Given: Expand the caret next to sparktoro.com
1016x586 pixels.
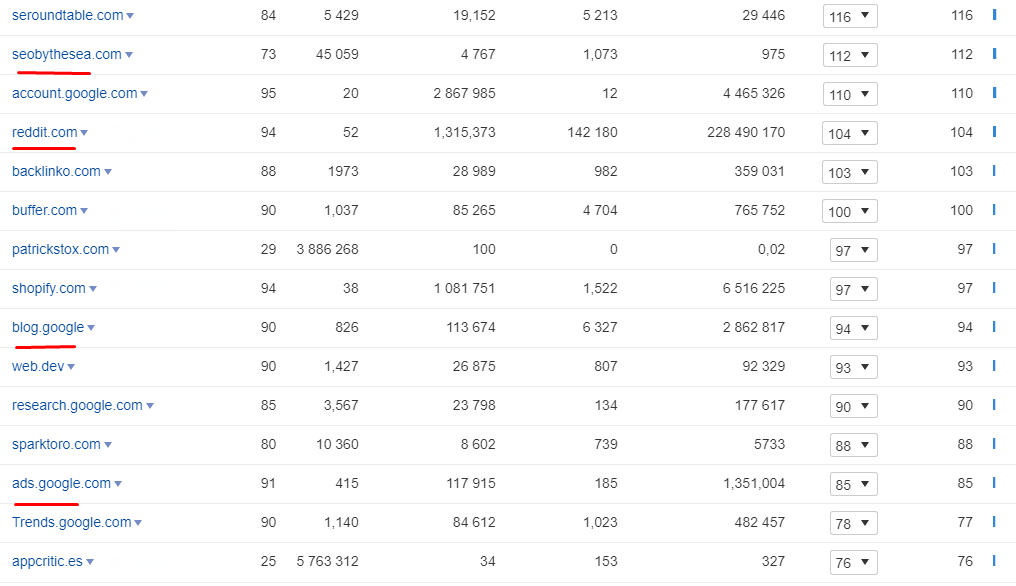Looking at the screenshot, I should (108, 445).
